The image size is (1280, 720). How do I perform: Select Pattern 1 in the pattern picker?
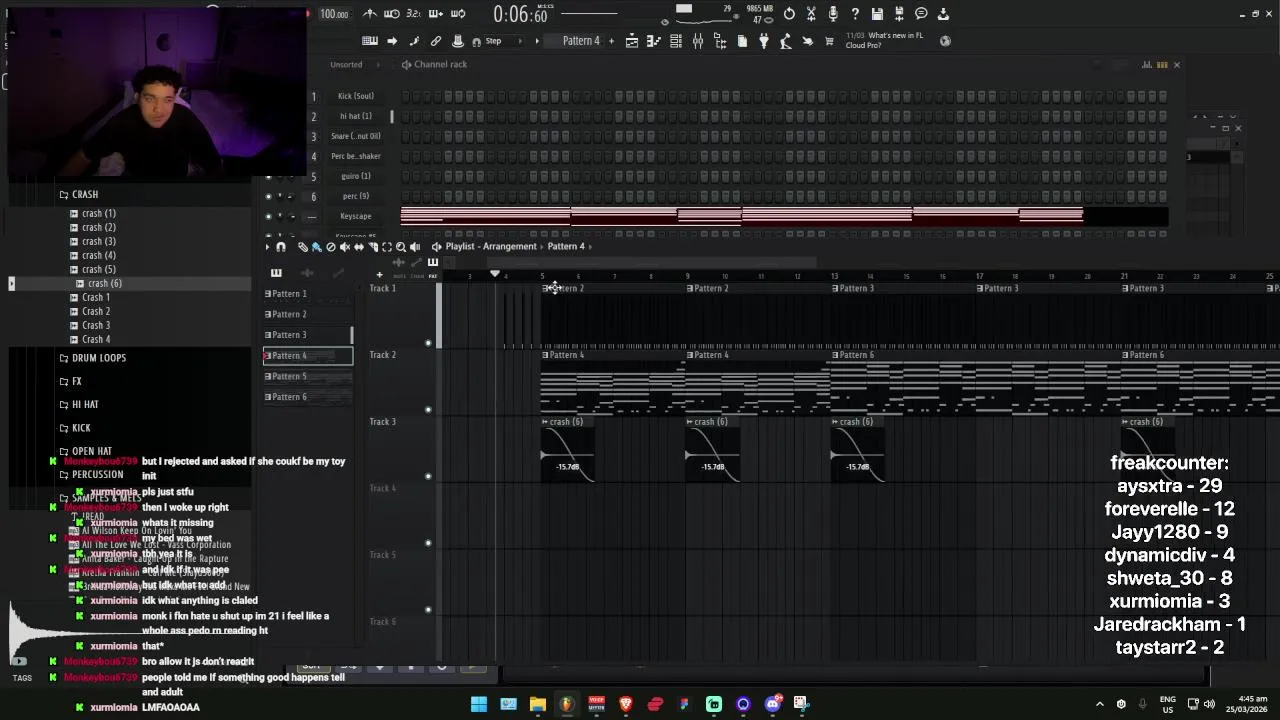pyautogui.click(x=308, y=294)
